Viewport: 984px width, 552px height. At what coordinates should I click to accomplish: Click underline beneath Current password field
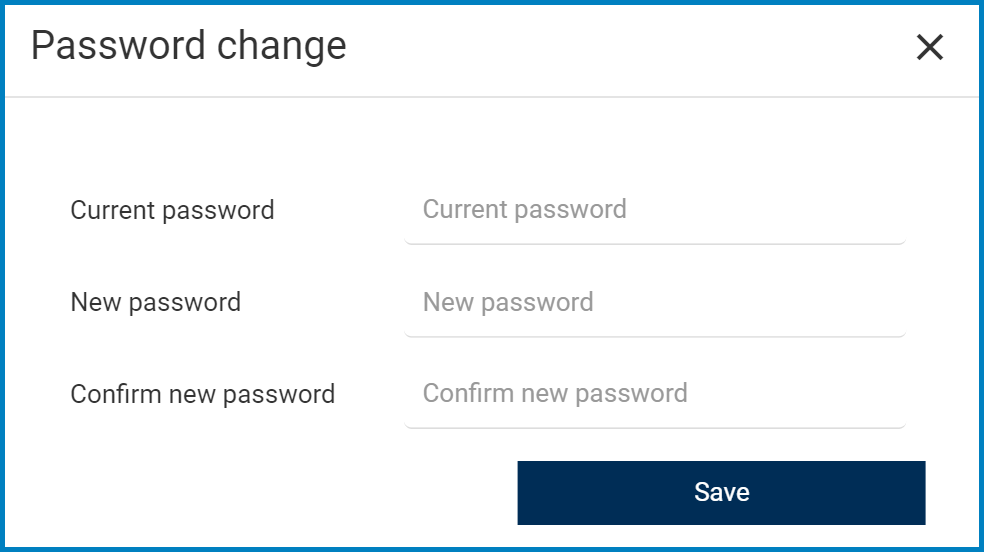[x=654, y=243]
